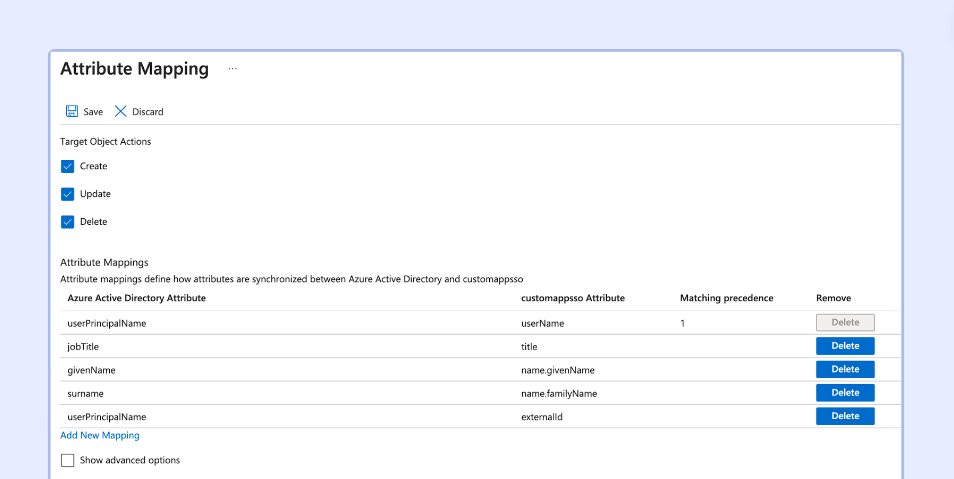Screen dimensions: 954x479
Task: Click Add New Mapping link
Action: pos(100,436)
